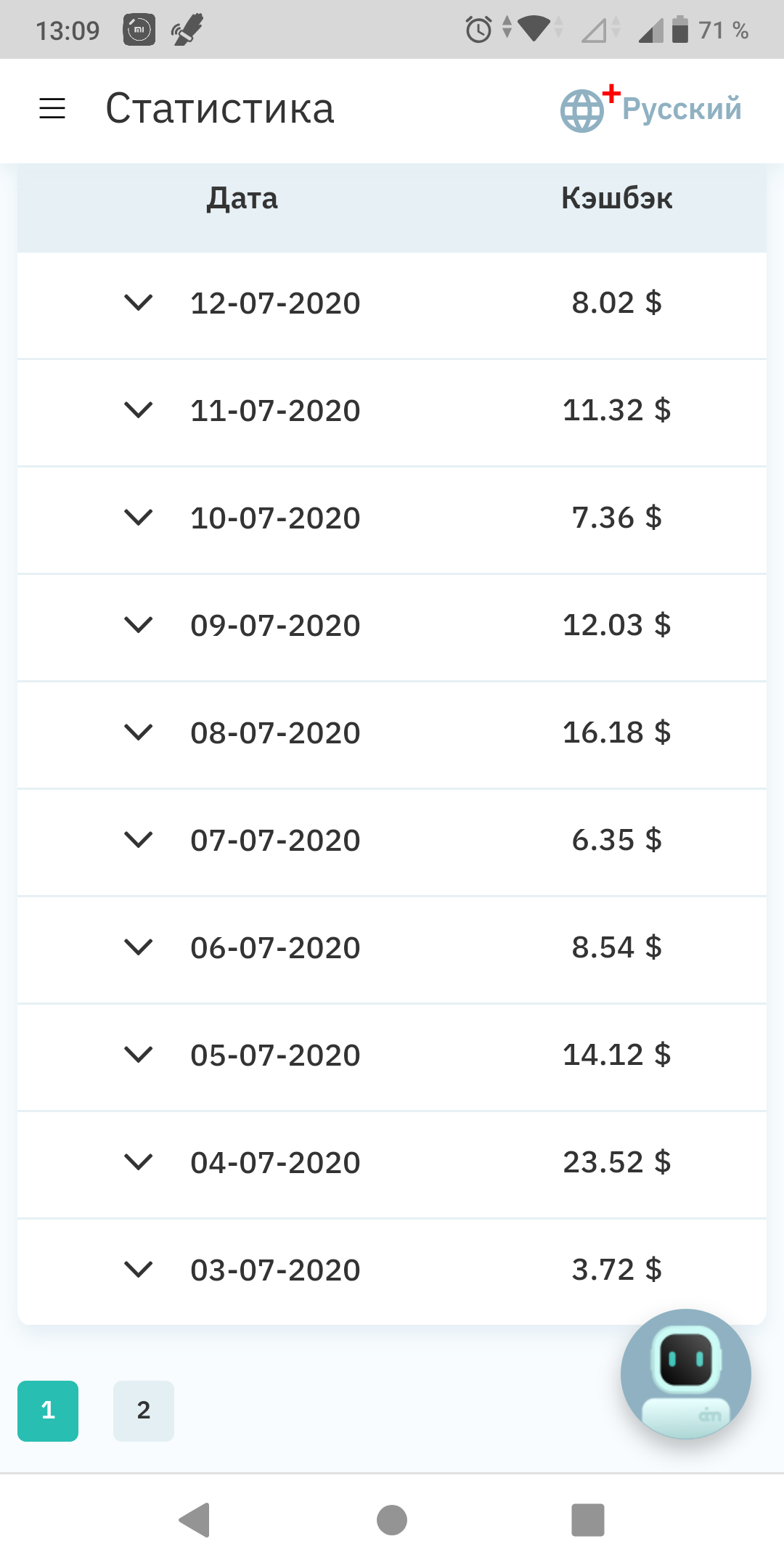This screenshot has height=1568, width=784.
Task: Go to page 2 of statistics
Action: (144, 1410)
